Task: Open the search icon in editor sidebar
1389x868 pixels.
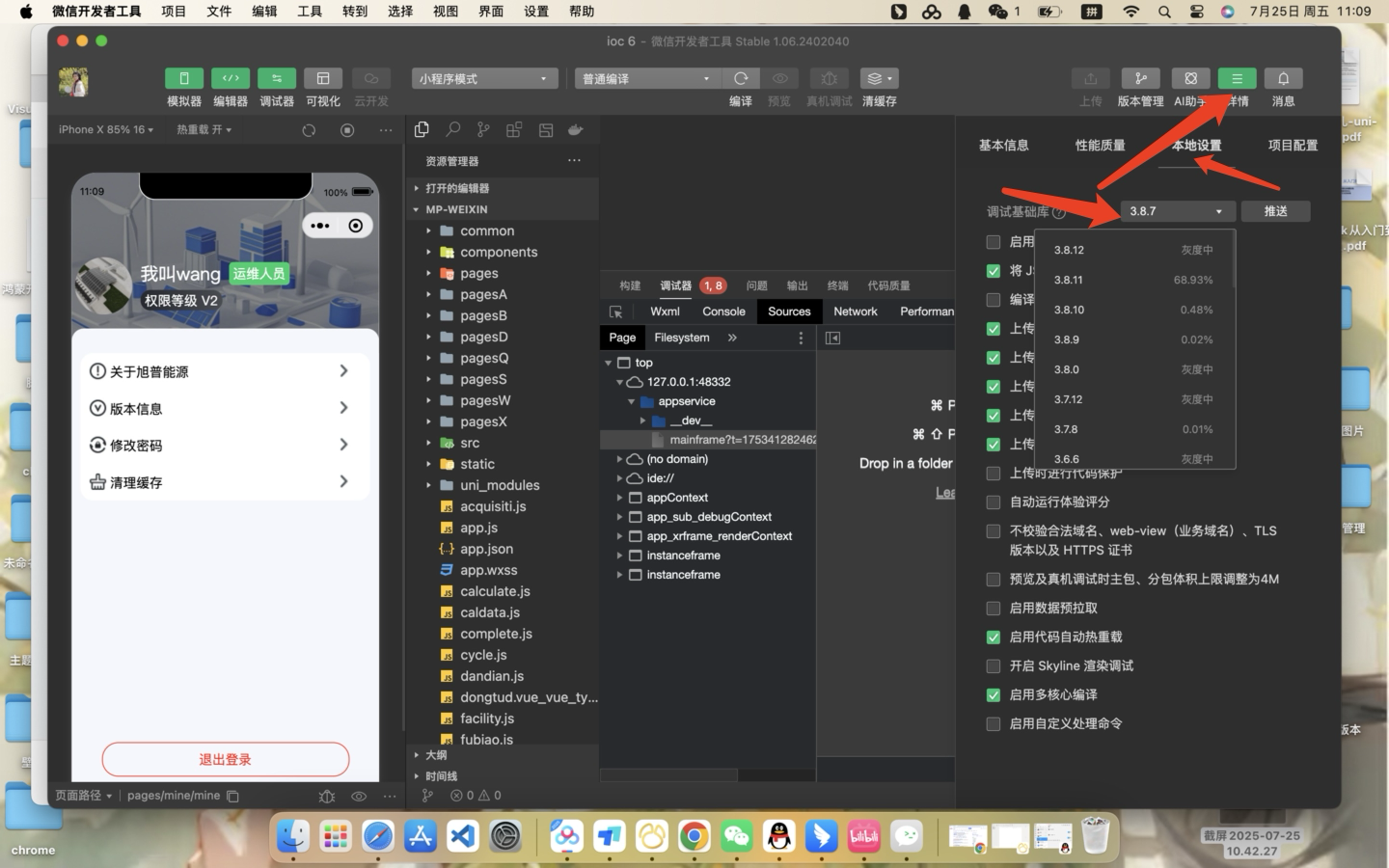Action: (x=452, y=130)
